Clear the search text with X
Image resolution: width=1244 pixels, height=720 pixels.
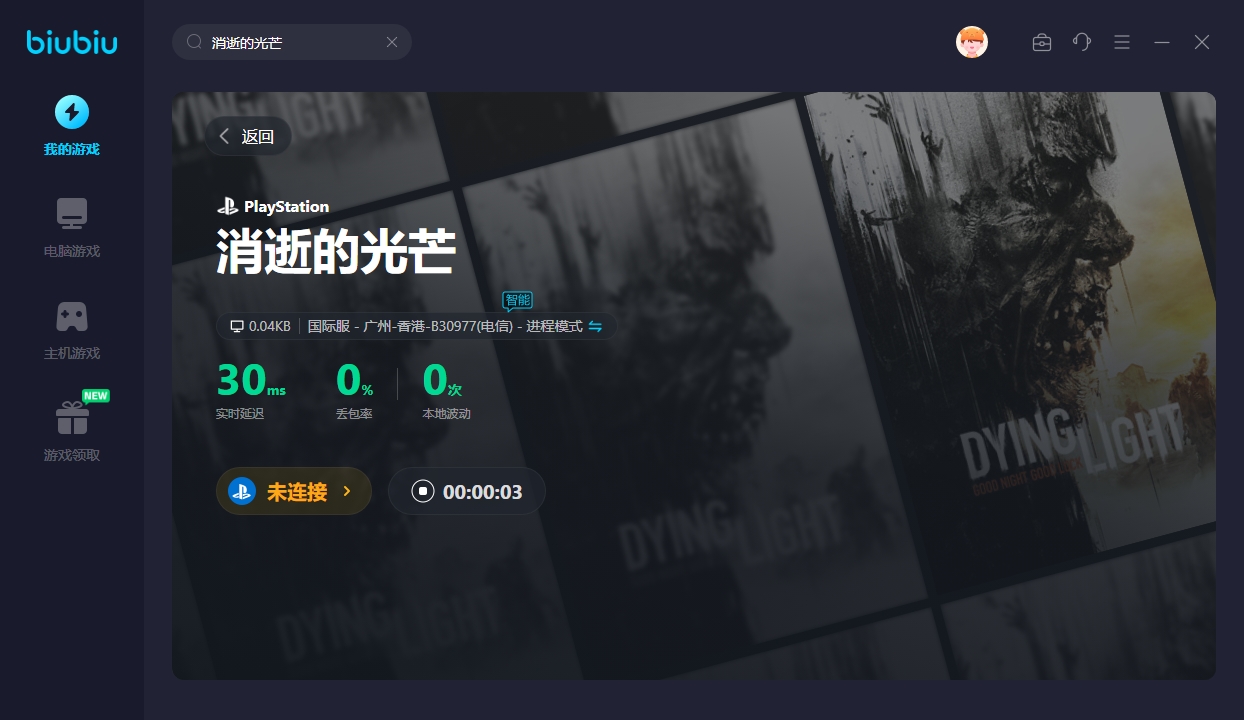(392, 42)
